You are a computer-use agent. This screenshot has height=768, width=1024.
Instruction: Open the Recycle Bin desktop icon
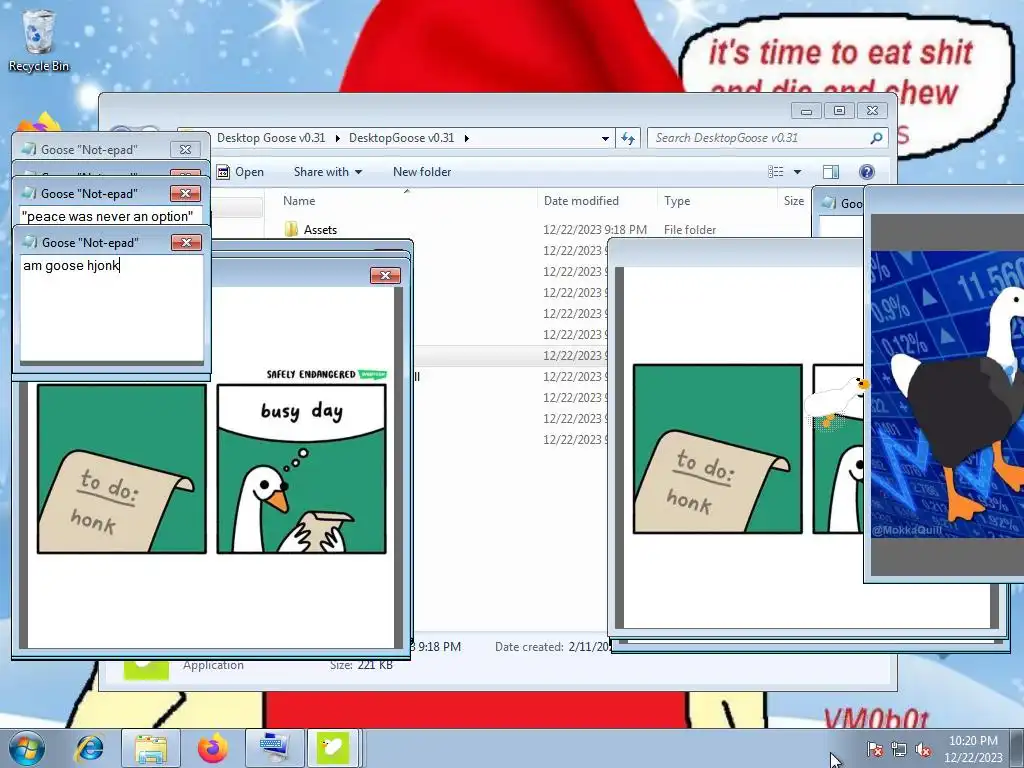38,40
